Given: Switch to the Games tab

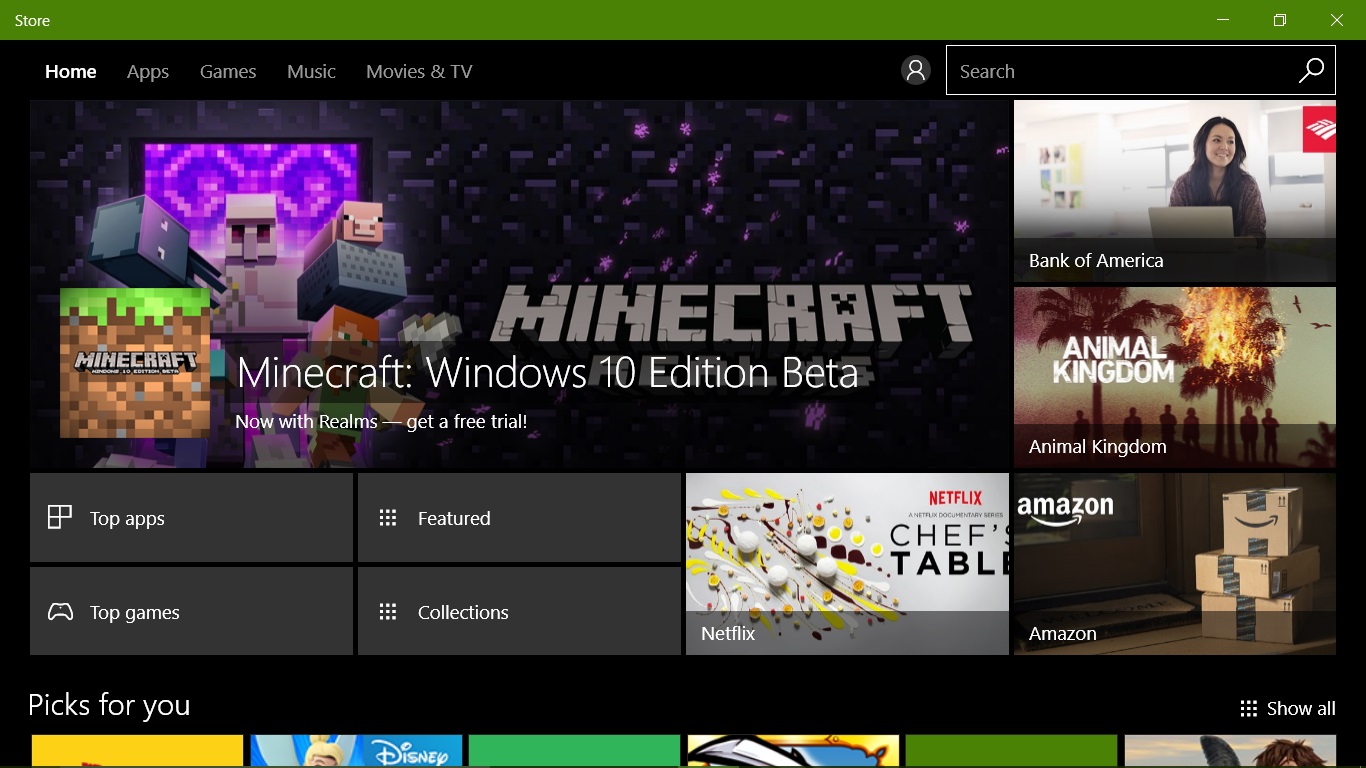Looking at the screenshot, I should (x=228, y=71).
